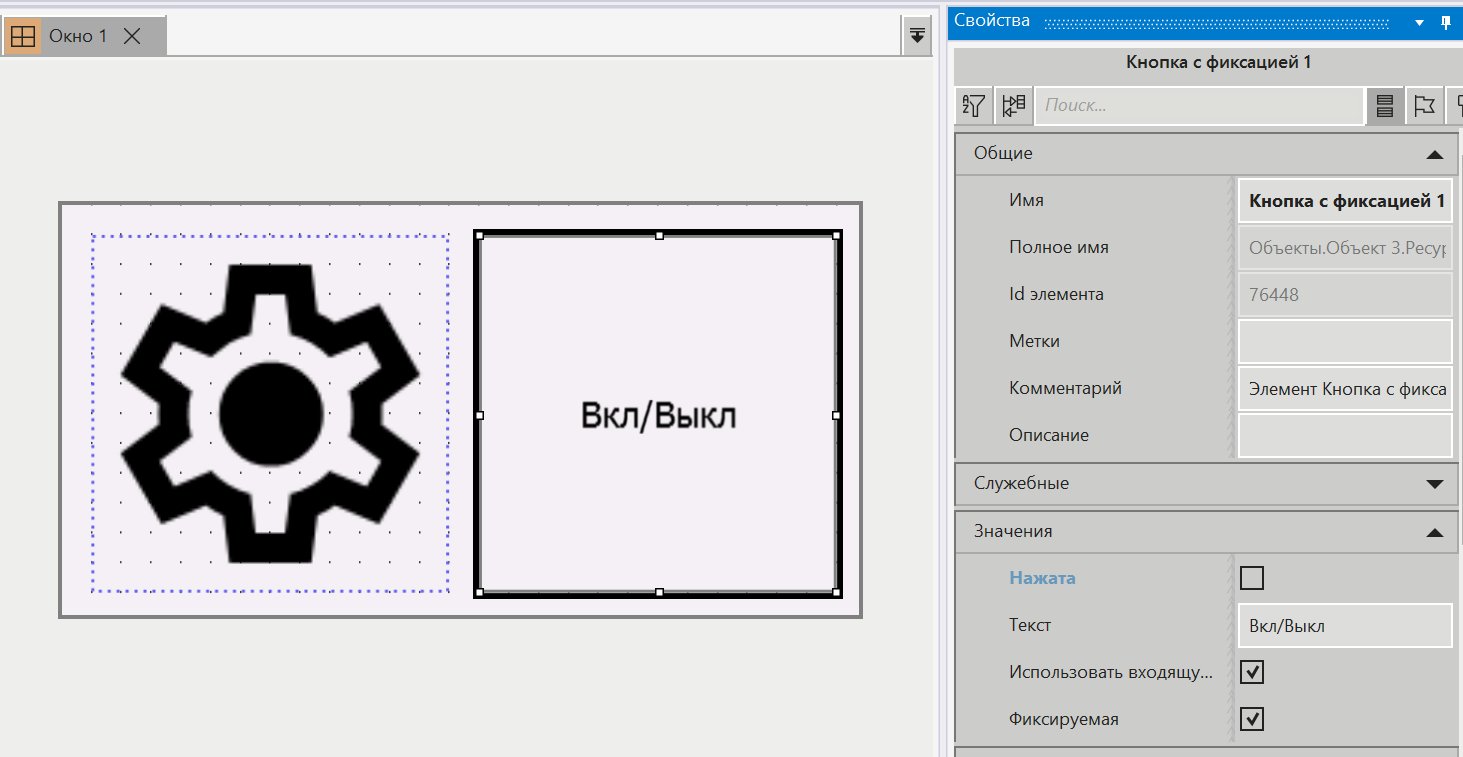1463x757 pixels.
Task: Open Свойства panel options dropdown
Action: point(1419,22)
